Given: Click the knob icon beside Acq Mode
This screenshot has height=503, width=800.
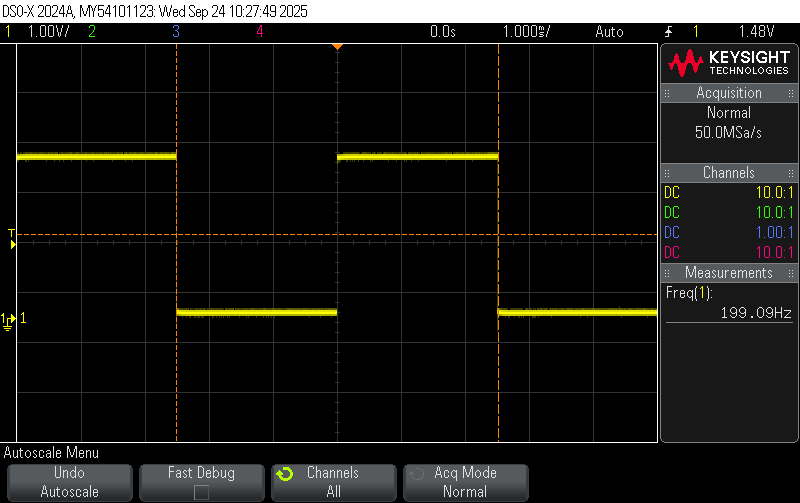Looking at the screenshot, I should point(417,474).
